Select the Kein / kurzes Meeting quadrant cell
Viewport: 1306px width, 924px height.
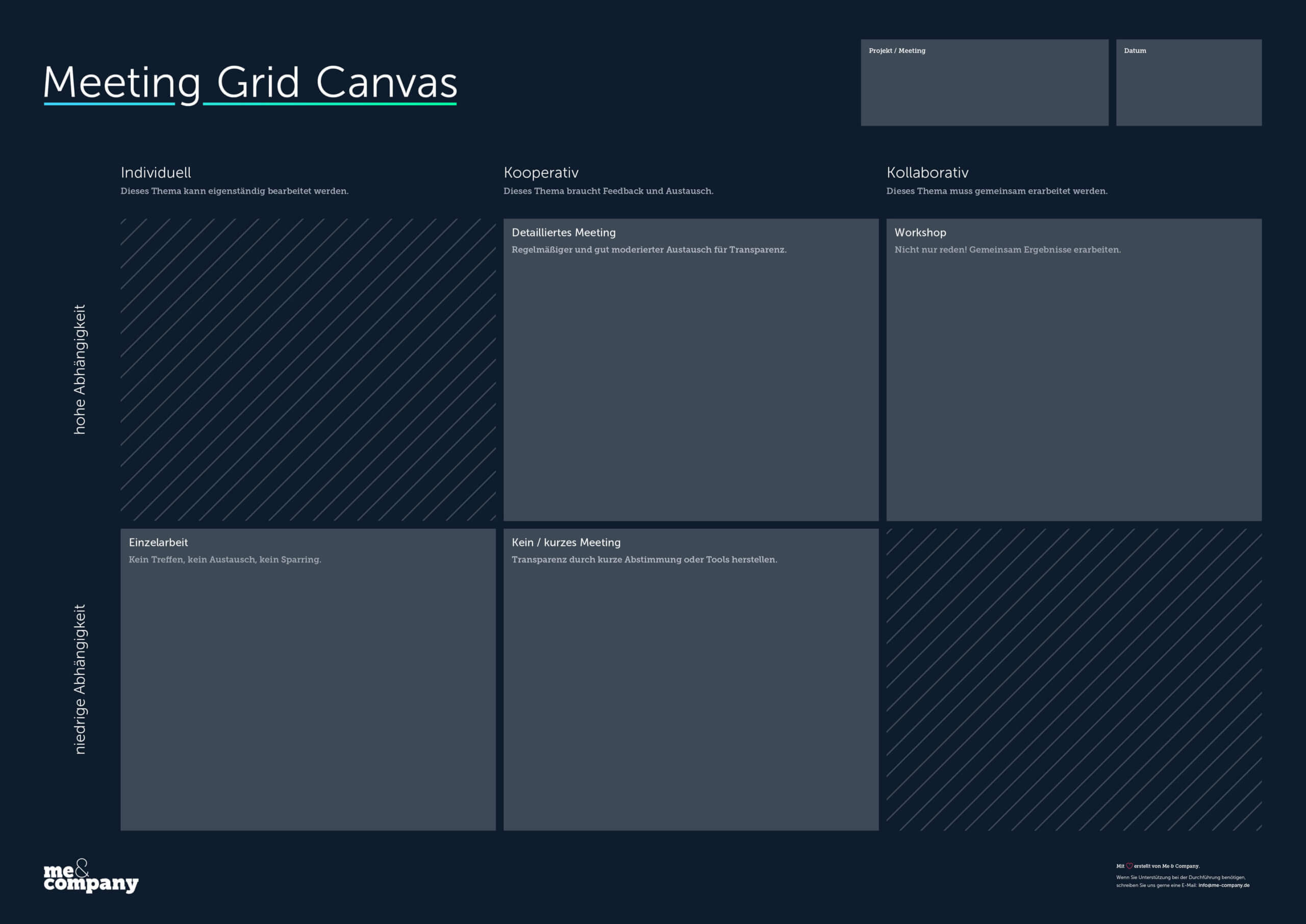tap(690, 677)
